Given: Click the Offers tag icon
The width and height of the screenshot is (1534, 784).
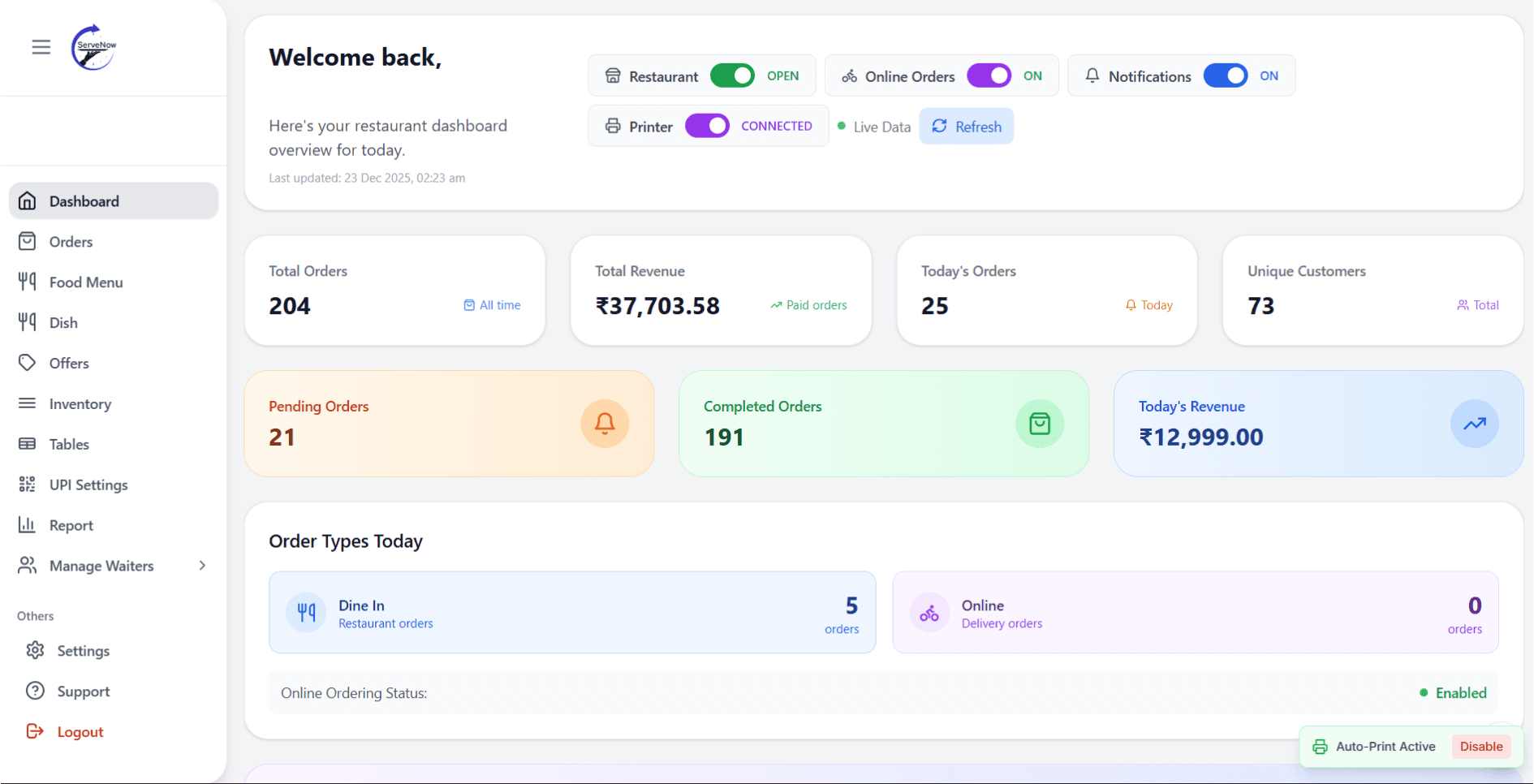Looking at the screenshot, I should coord(28,363).
